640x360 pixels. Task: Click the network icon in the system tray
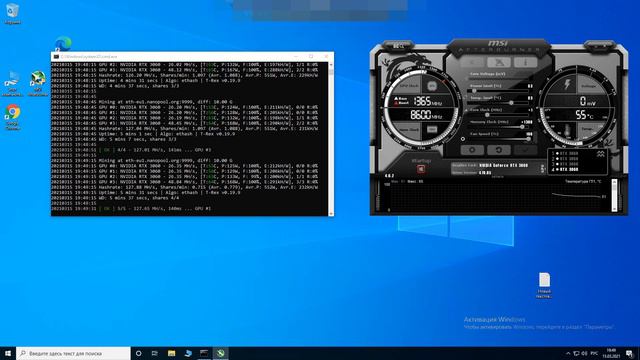(576, 353)
